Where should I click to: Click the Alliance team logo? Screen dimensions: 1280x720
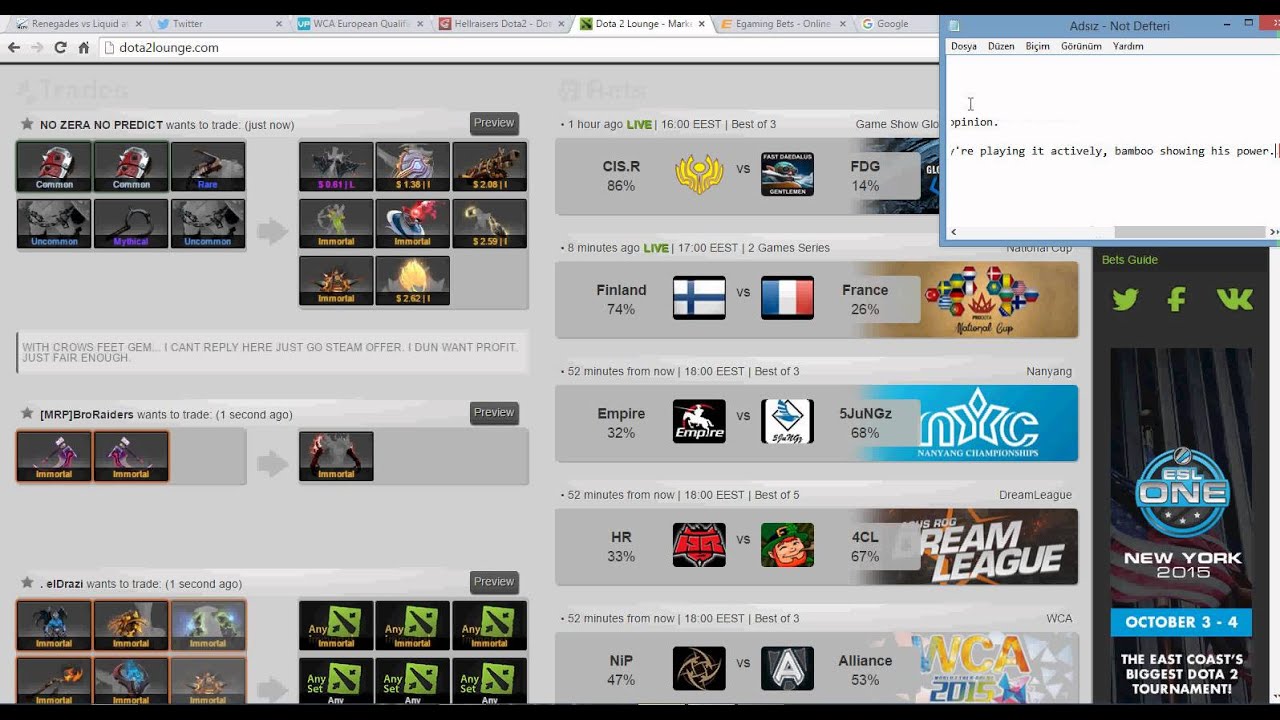[787, 669]
